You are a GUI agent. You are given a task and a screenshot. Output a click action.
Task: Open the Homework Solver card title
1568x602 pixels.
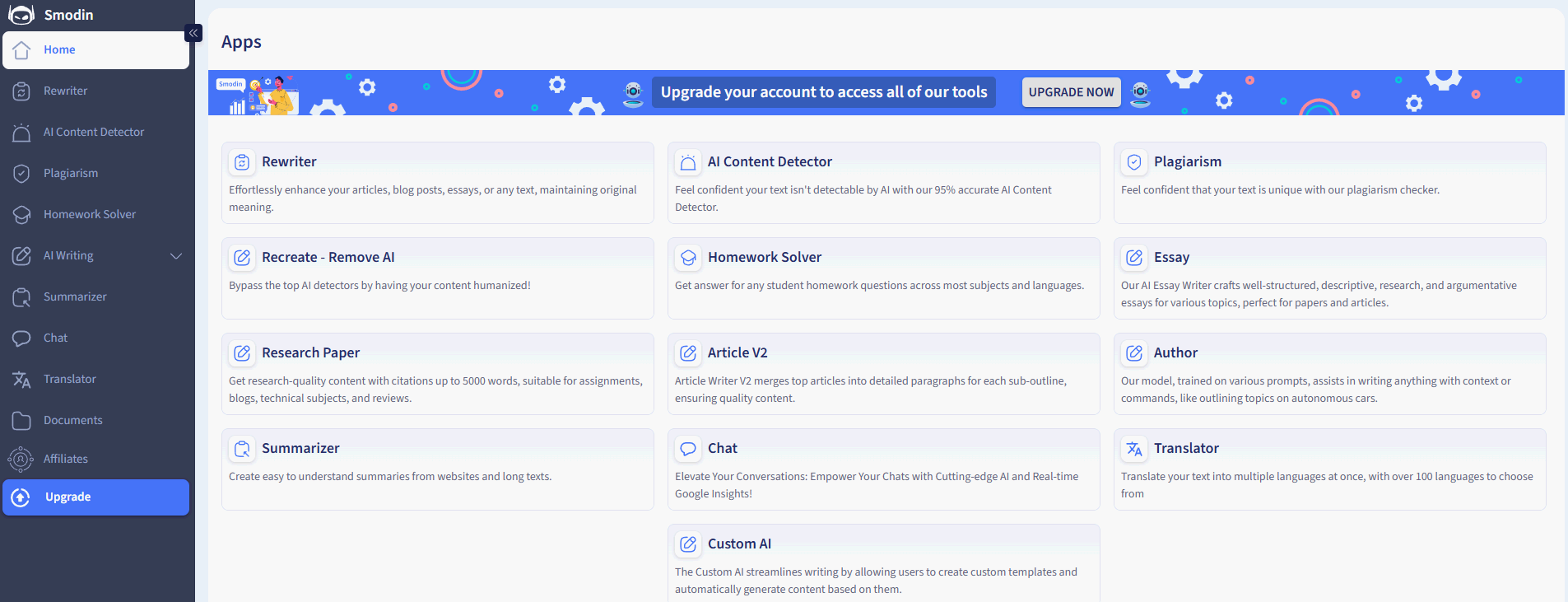pos(765,258)
